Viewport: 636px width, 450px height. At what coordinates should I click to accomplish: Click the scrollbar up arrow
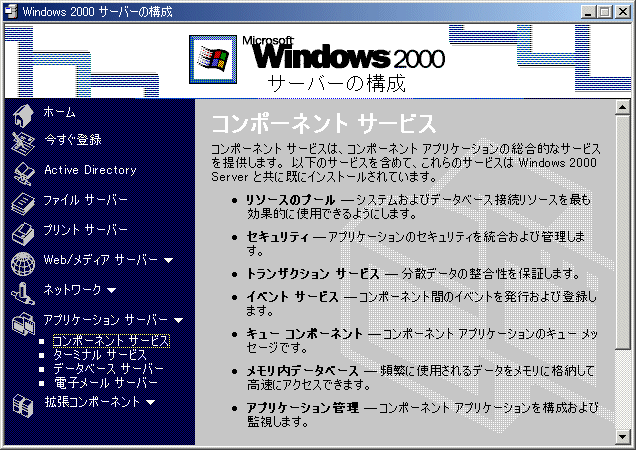pos(622,107)
